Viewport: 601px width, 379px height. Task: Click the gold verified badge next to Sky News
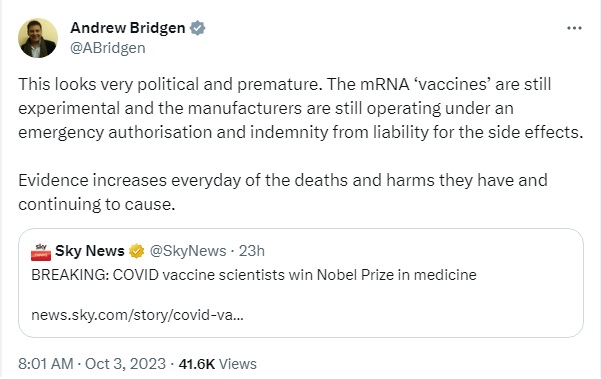click(x=136, y=251)
